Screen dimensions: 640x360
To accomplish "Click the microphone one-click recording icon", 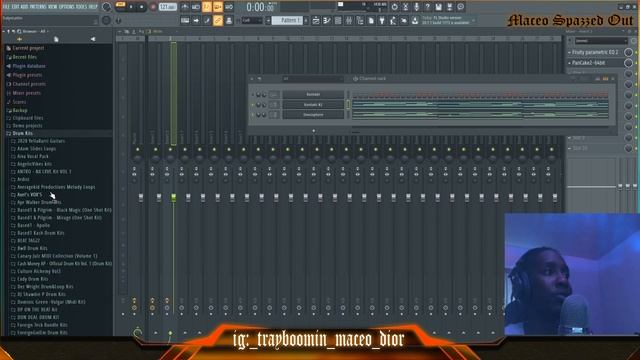I will [x=416, y=7].
